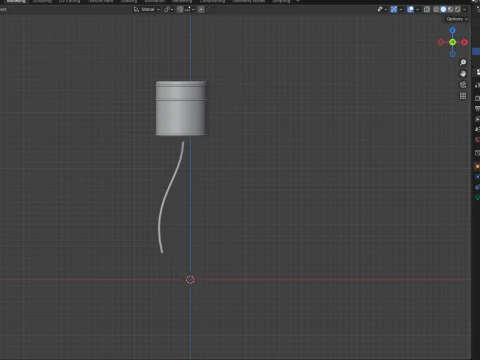Switch to Geometry Nodes workspace tab
This screenshot has height=360, width=480.
click(249, 1)
